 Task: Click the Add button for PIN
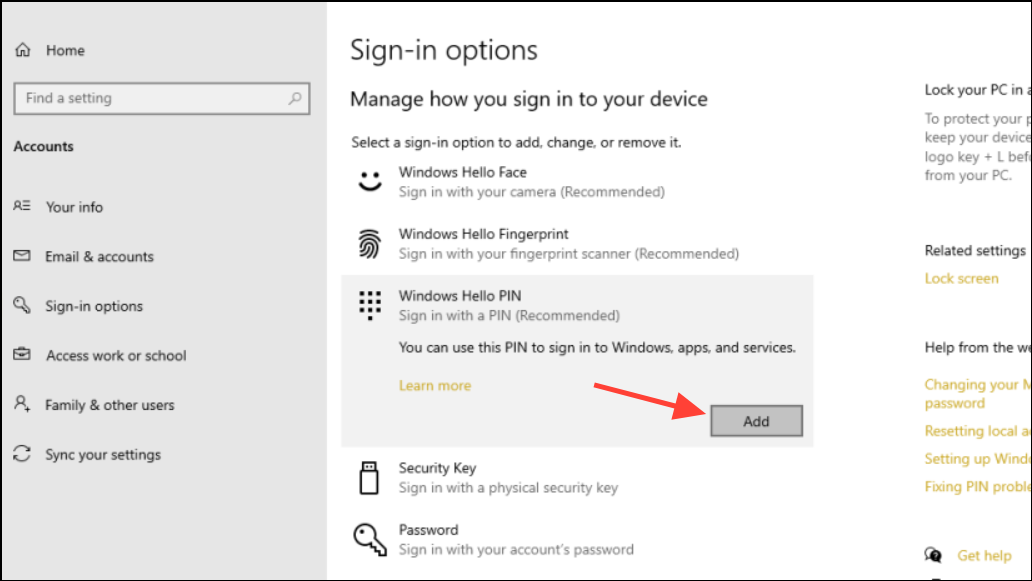tap(756, 421)
